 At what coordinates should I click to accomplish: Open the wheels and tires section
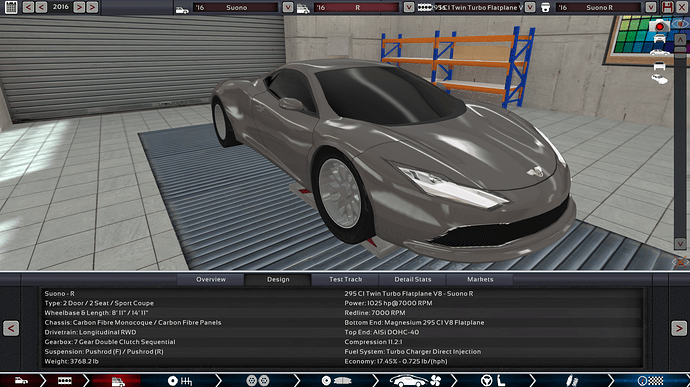click(258, 380)
